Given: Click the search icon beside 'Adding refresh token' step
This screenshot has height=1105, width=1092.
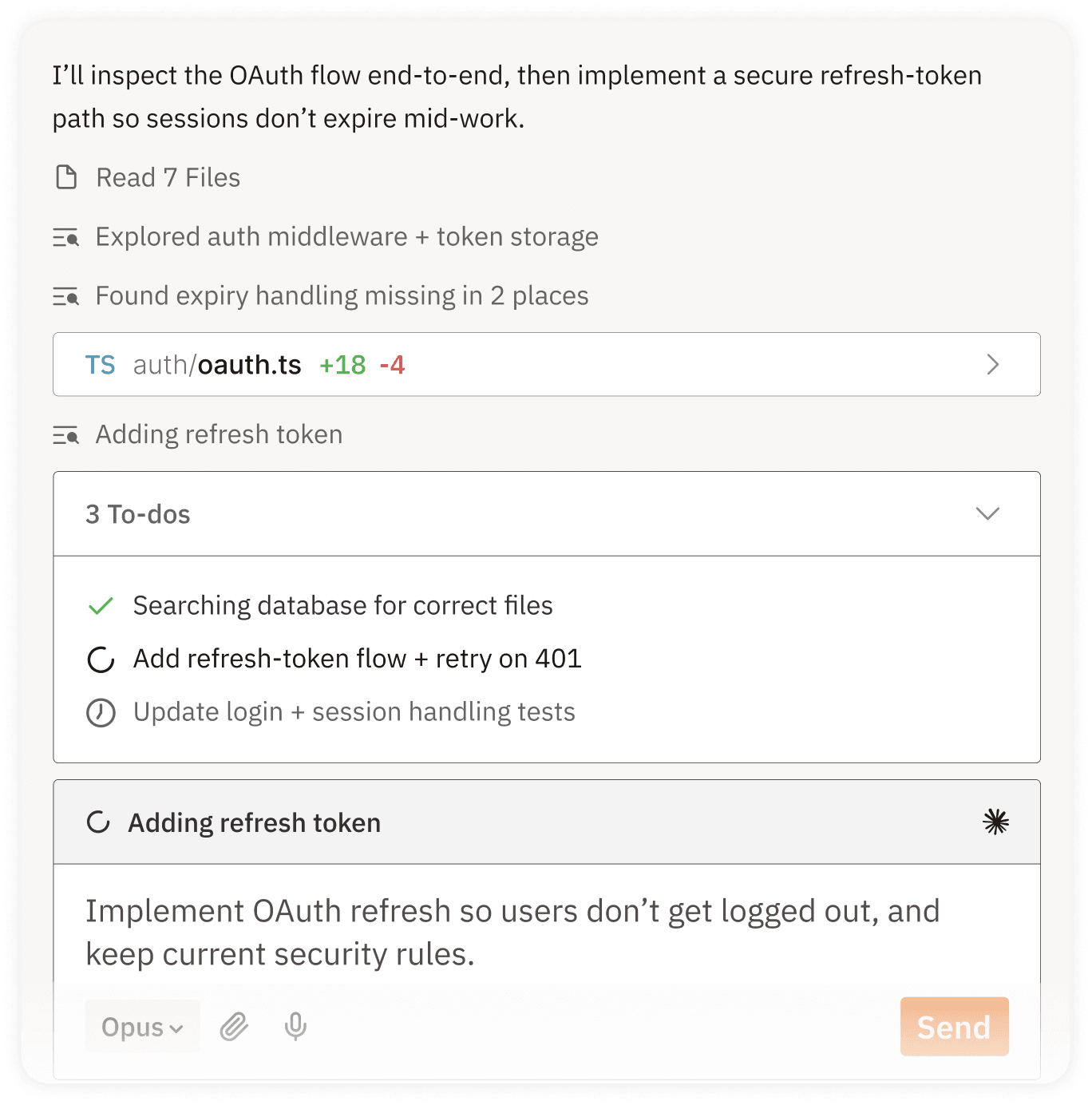Looking at the screenshot, I should coord(67,434).
